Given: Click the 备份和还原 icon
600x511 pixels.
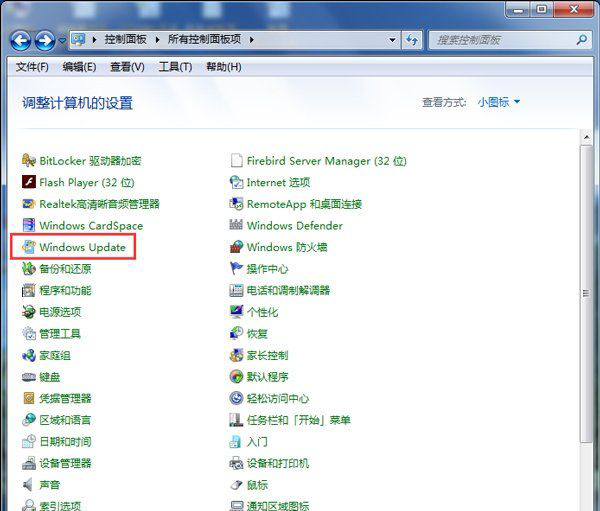Looking at the screenshot, I should tap(29, 269).
